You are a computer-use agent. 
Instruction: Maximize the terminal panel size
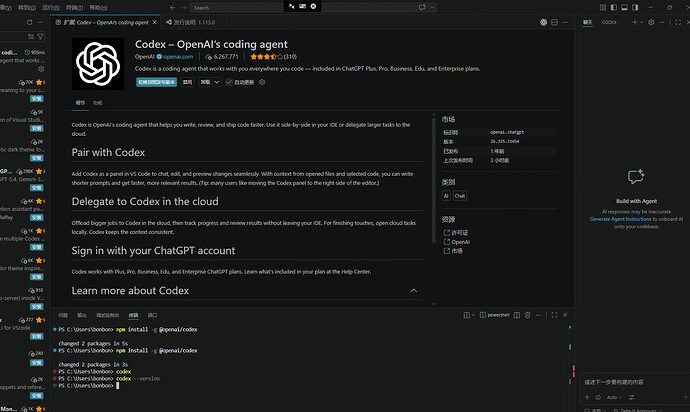pyautogui.click(x=554, y=315)
